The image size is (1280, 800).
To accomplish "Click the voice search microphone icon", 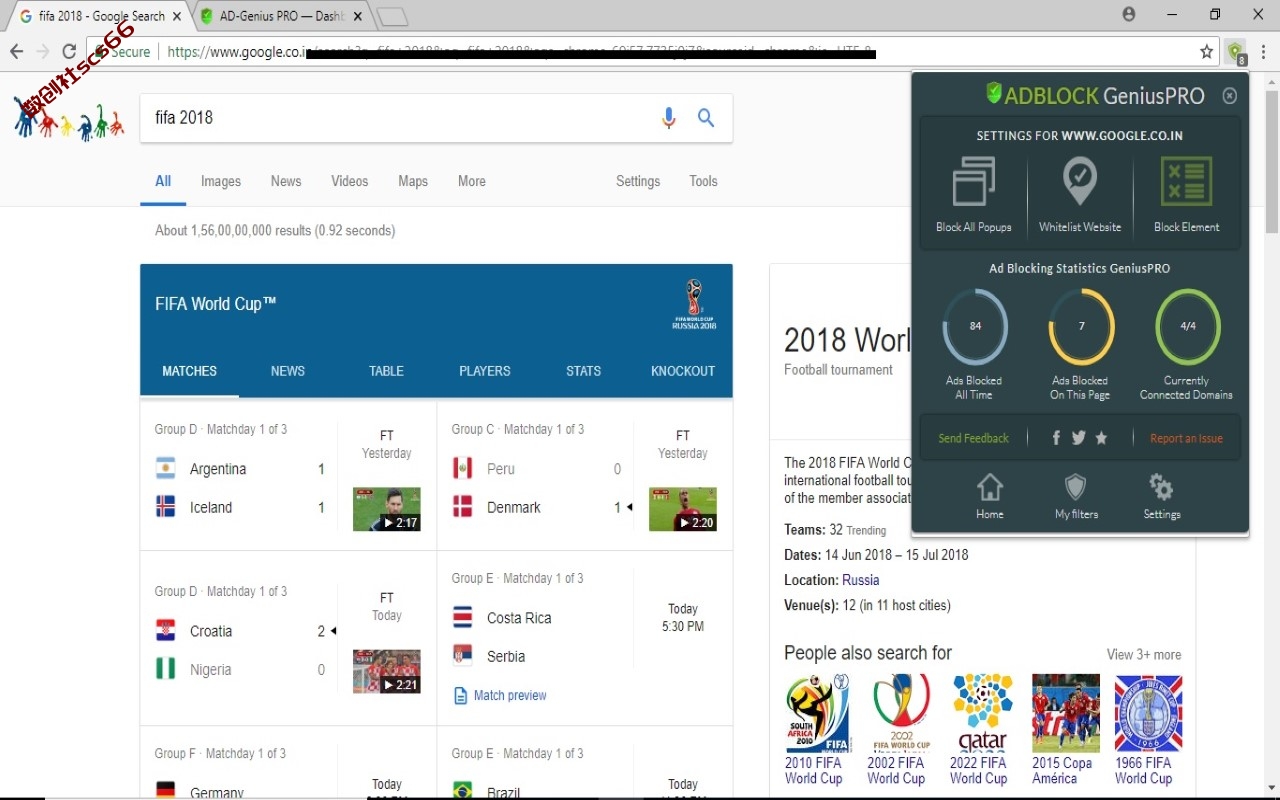I will click(x=669, y=118).
